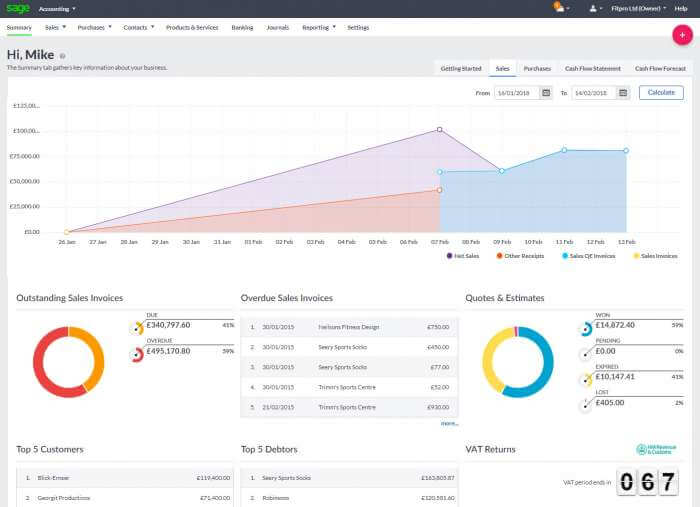Open the notifications icon in top bar
Viewport: 700px width, 507px height.
click(x=558, y=8)
